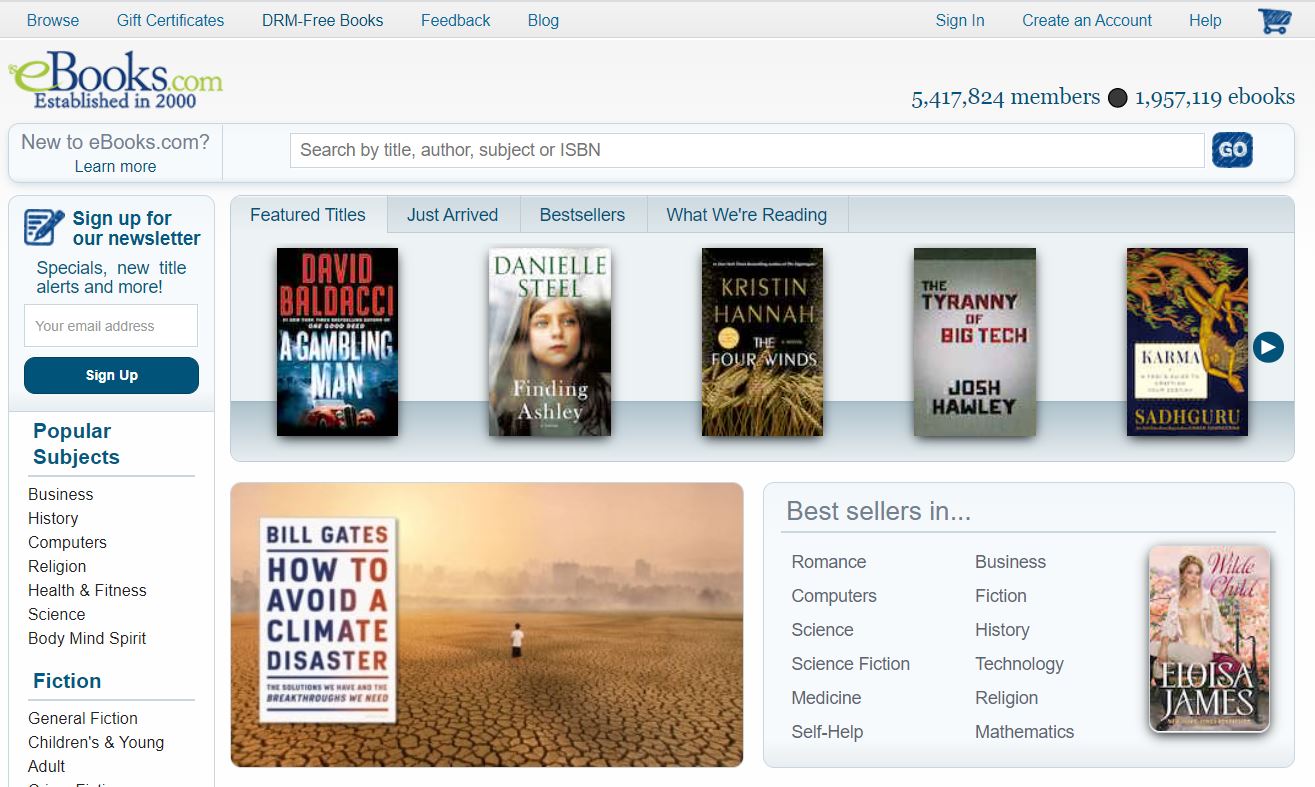Click inside the email address field
1315x787 pixels.
pyautogui.click(x=110, y=325)
